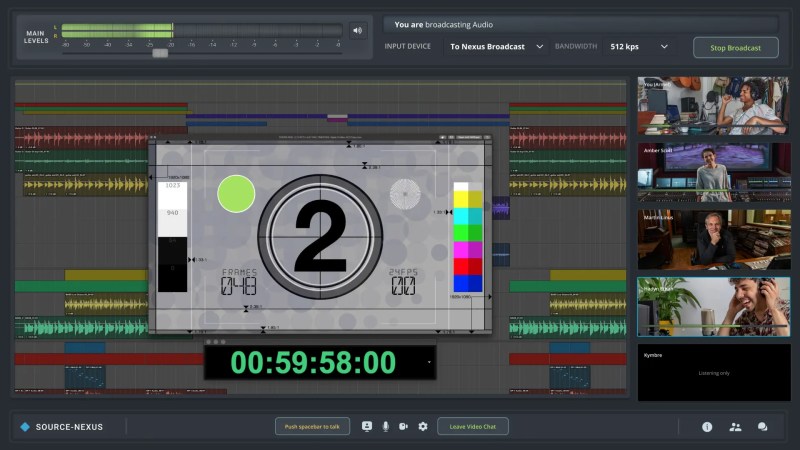
Task: Click the blue color bar swatch
Action: tap(468, 284)
